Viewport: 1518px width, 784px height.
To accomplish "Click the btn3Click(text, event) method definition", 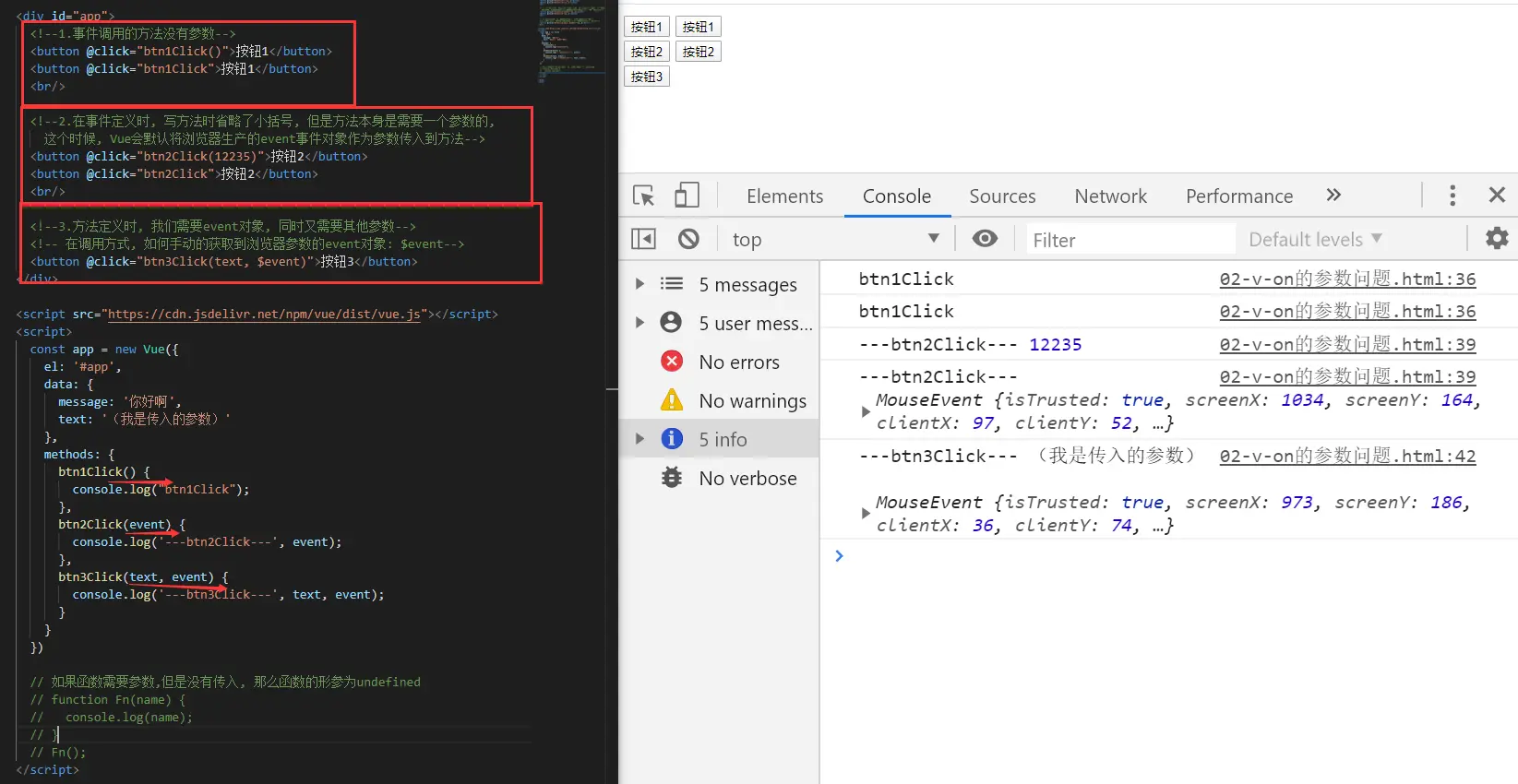I will coord(143,577).
